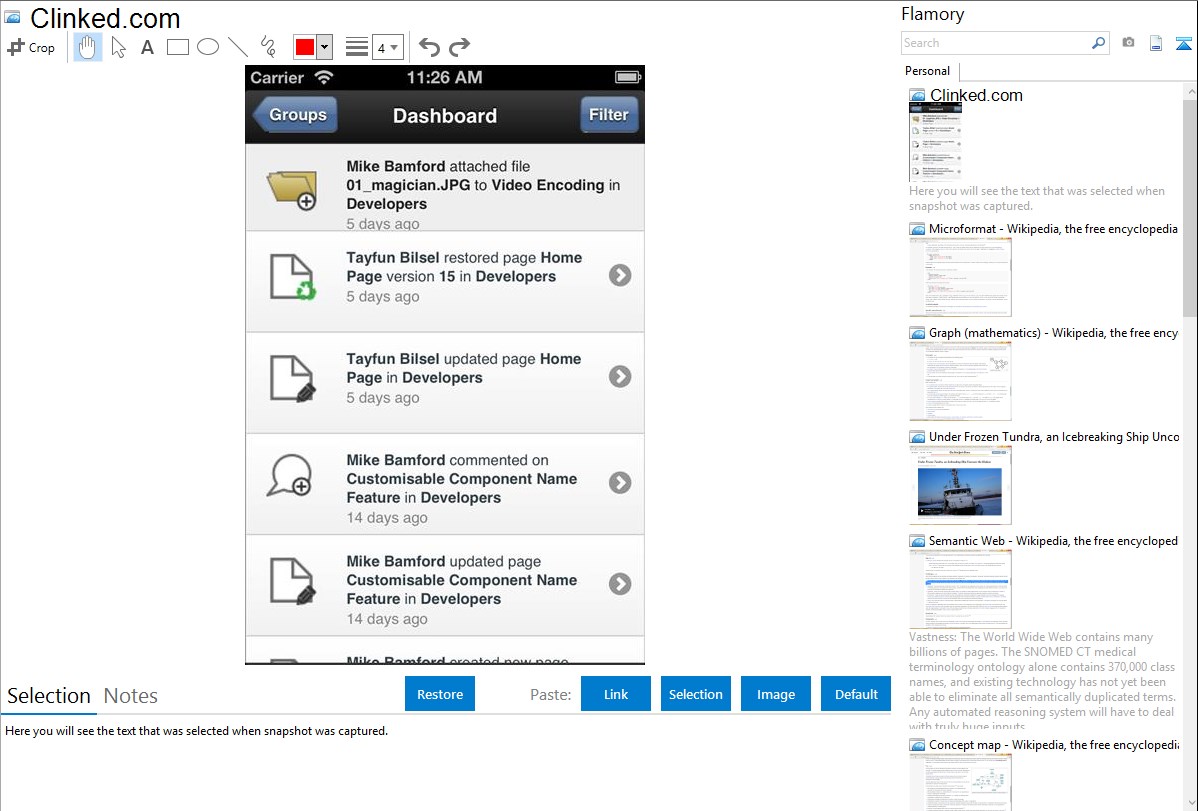Click the Flamory search field
Viewport: 1198px width, 811px height.
pyautogui.click(x=996, y=43)
